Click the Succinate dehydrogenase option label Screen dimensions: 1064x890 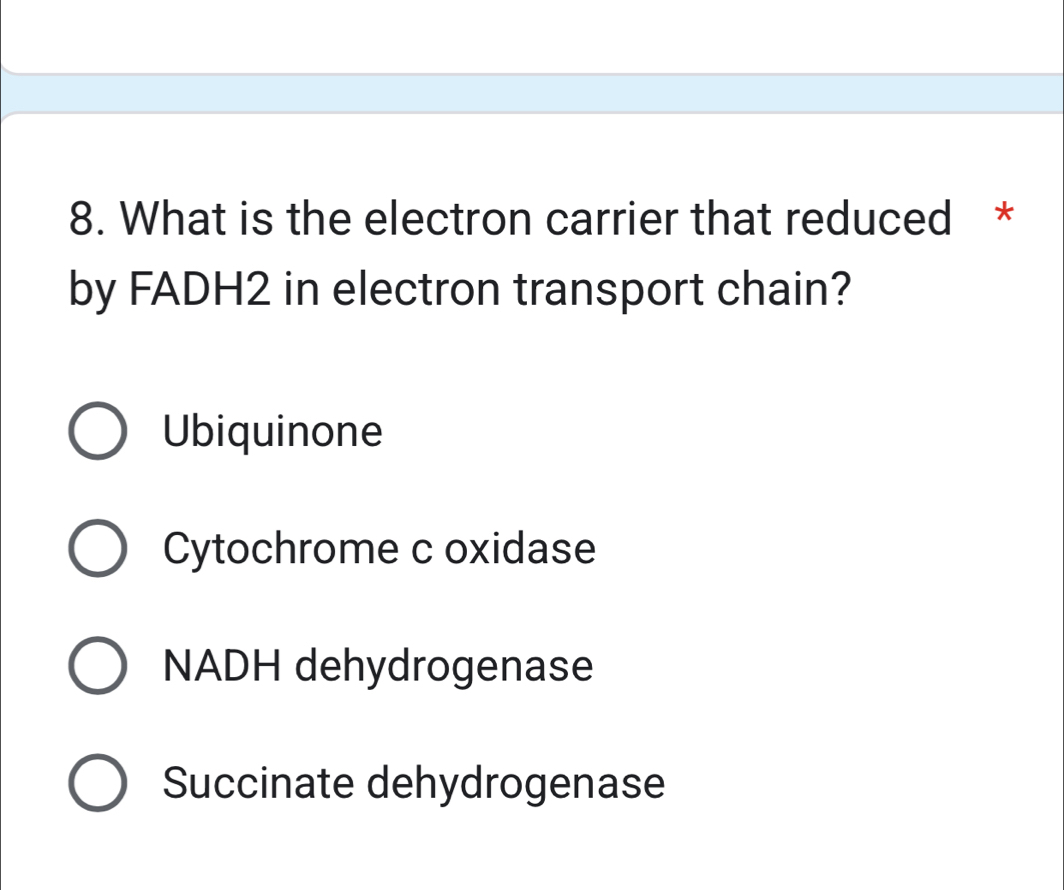[413, 784]
